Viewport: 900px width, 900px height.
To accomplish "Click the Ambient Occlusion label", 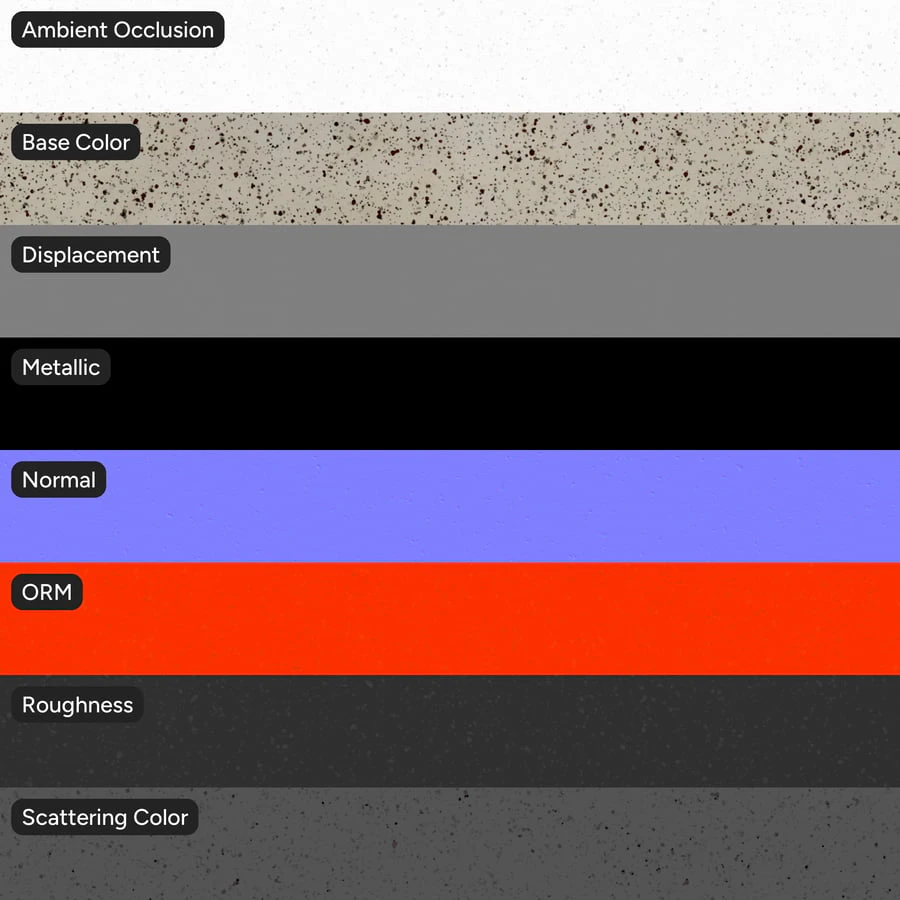I will (118, 30).
